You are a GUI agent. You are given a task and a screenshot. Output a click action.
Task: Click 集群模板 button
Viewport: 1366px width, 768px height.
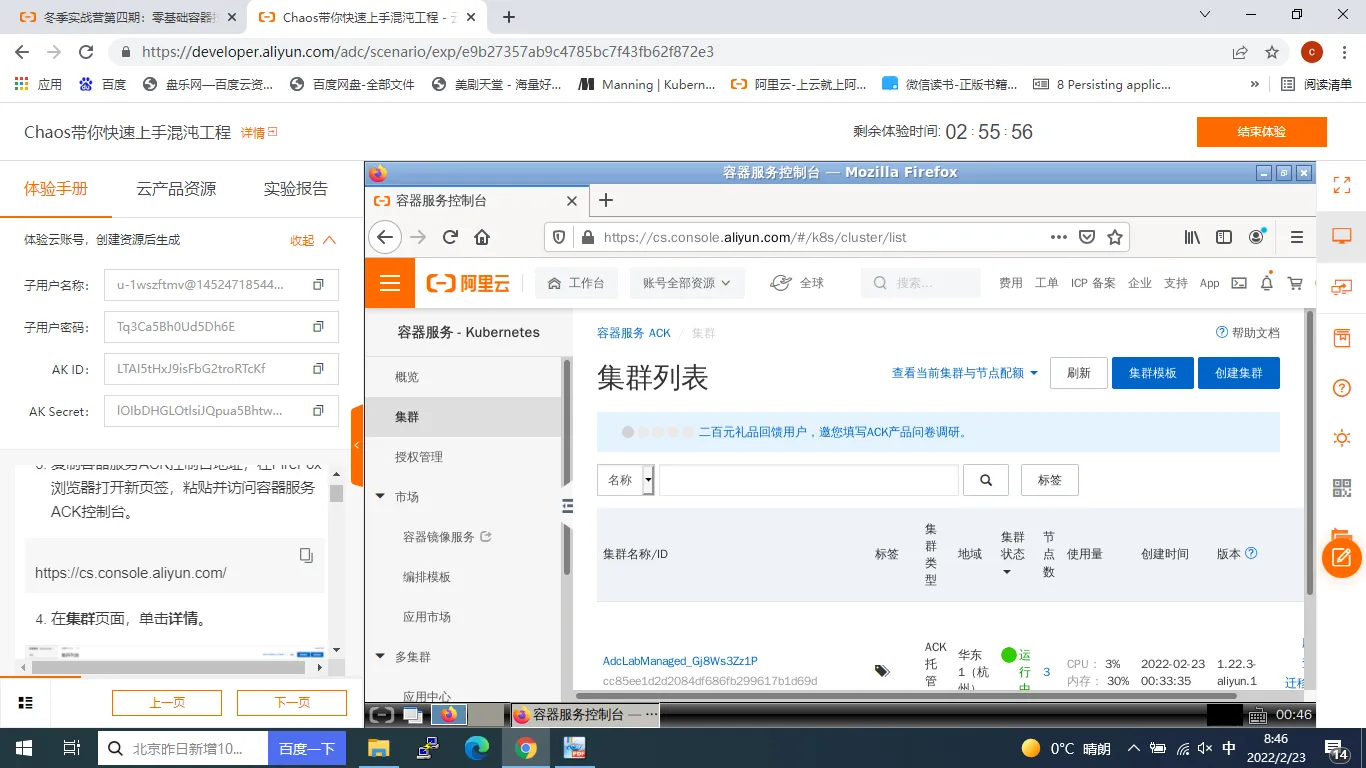(x=1153, y=373)
